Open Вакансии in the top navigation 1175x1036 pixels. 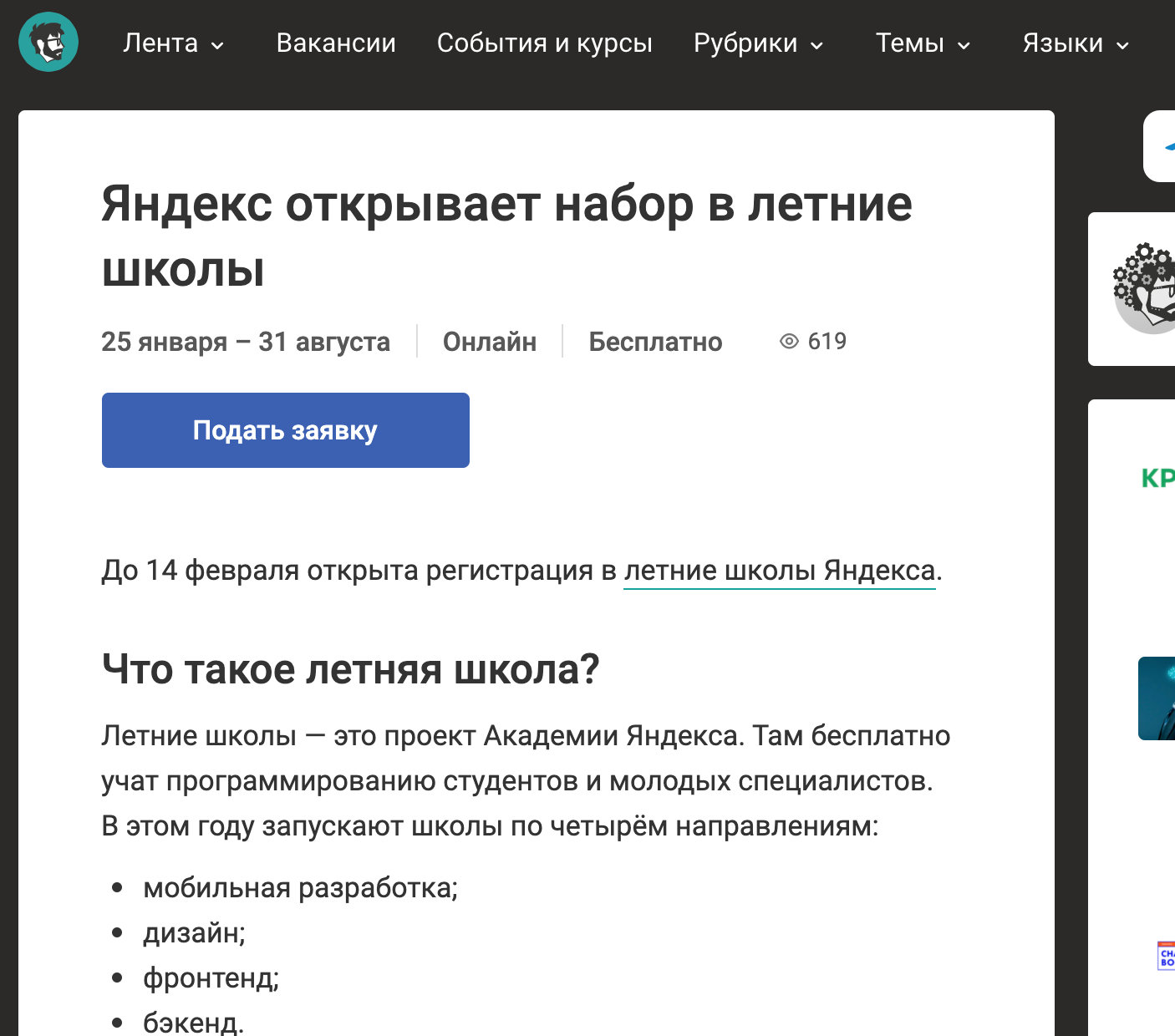(336, 43)
